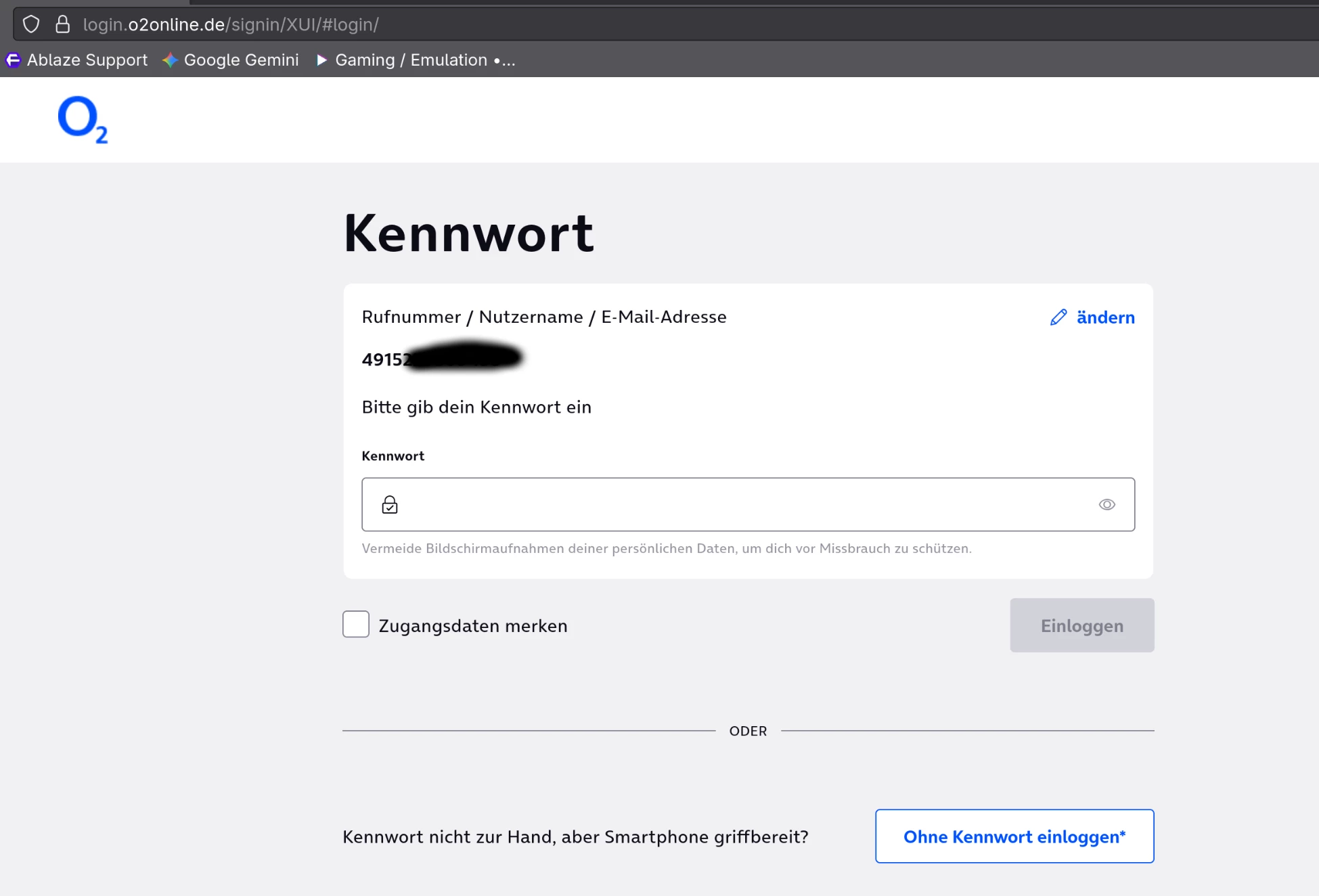Click Ohne Kennwort einloggen button
This screenshot has height=896, width=1319.
tap(1014, 836)
